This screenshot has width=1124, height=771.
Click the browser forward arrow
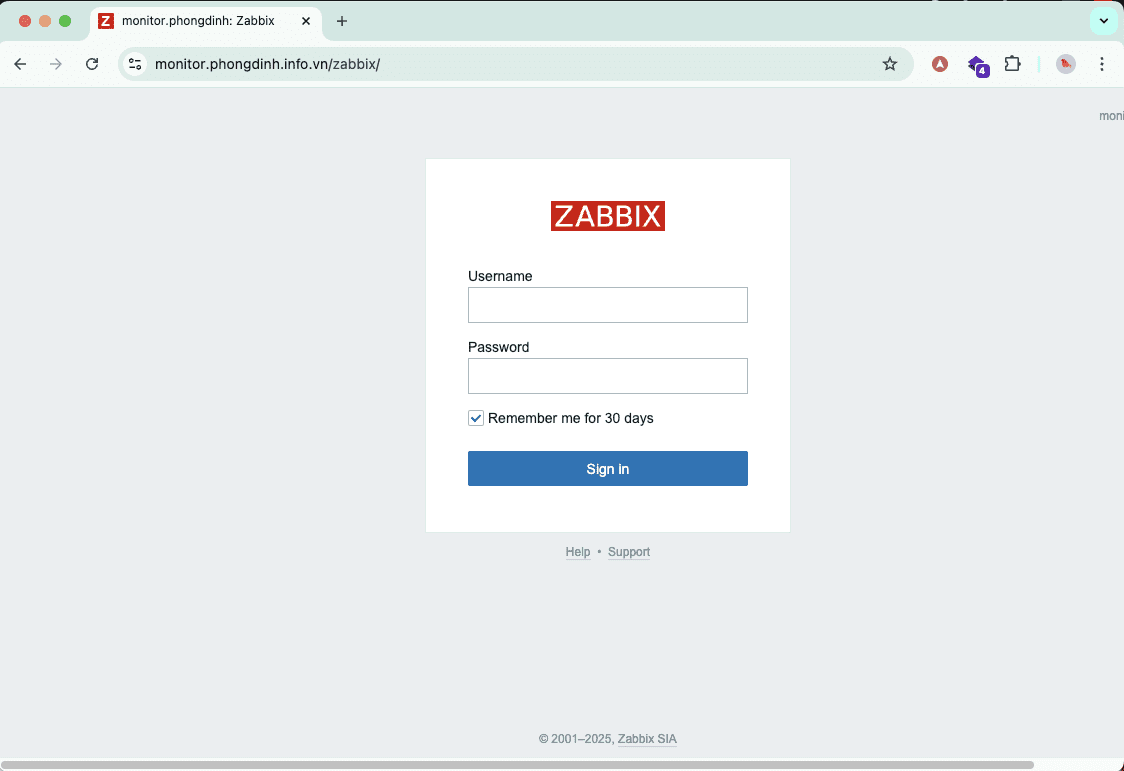pyautogui.click(x=56, y=64)
